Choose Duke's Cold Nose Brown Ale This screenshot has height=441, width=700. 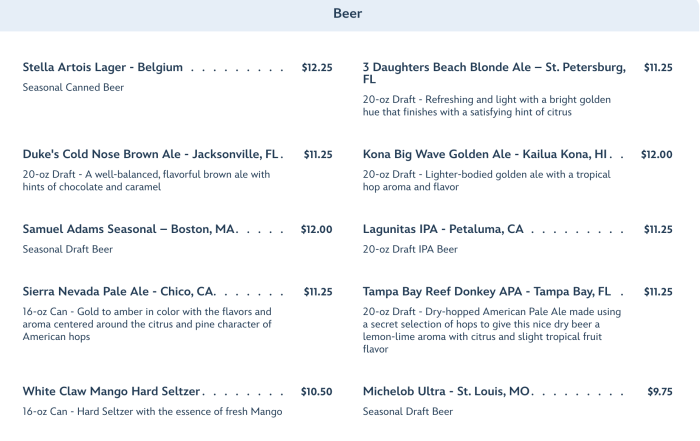pos(149,155)
